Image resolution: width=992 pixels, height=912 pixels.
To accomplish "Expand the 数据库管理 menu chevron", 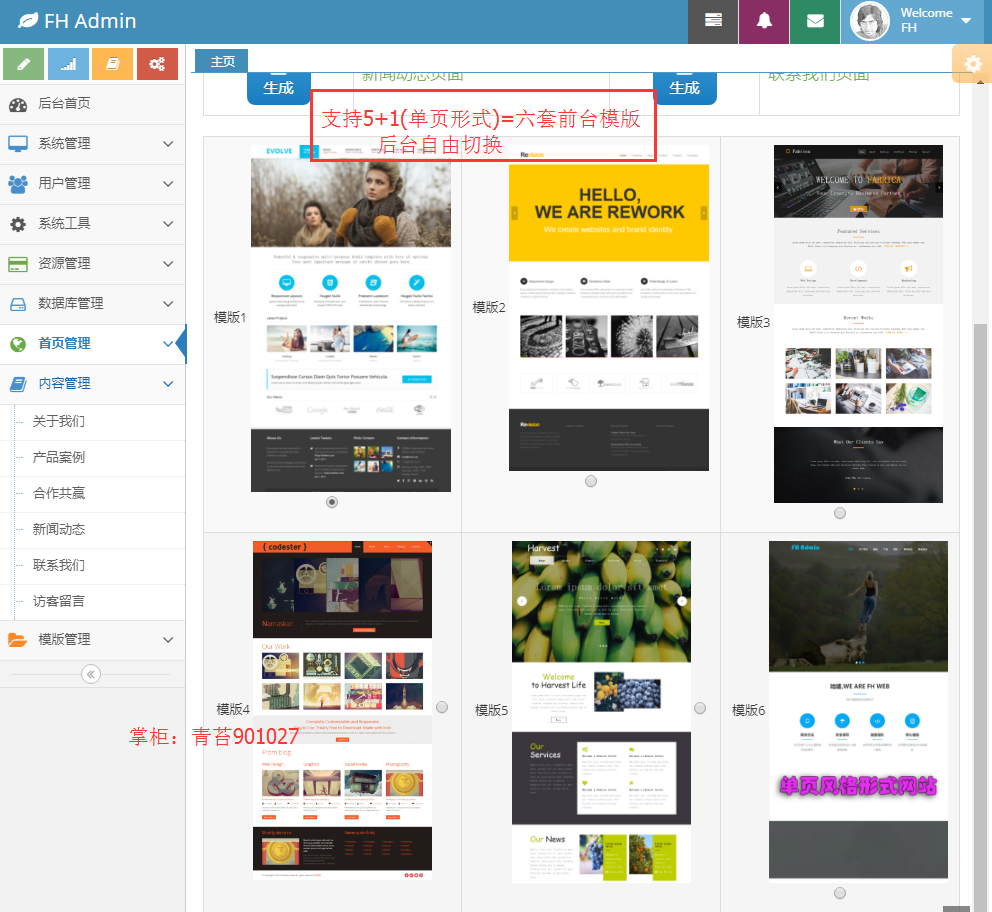I will click(168, 304).
